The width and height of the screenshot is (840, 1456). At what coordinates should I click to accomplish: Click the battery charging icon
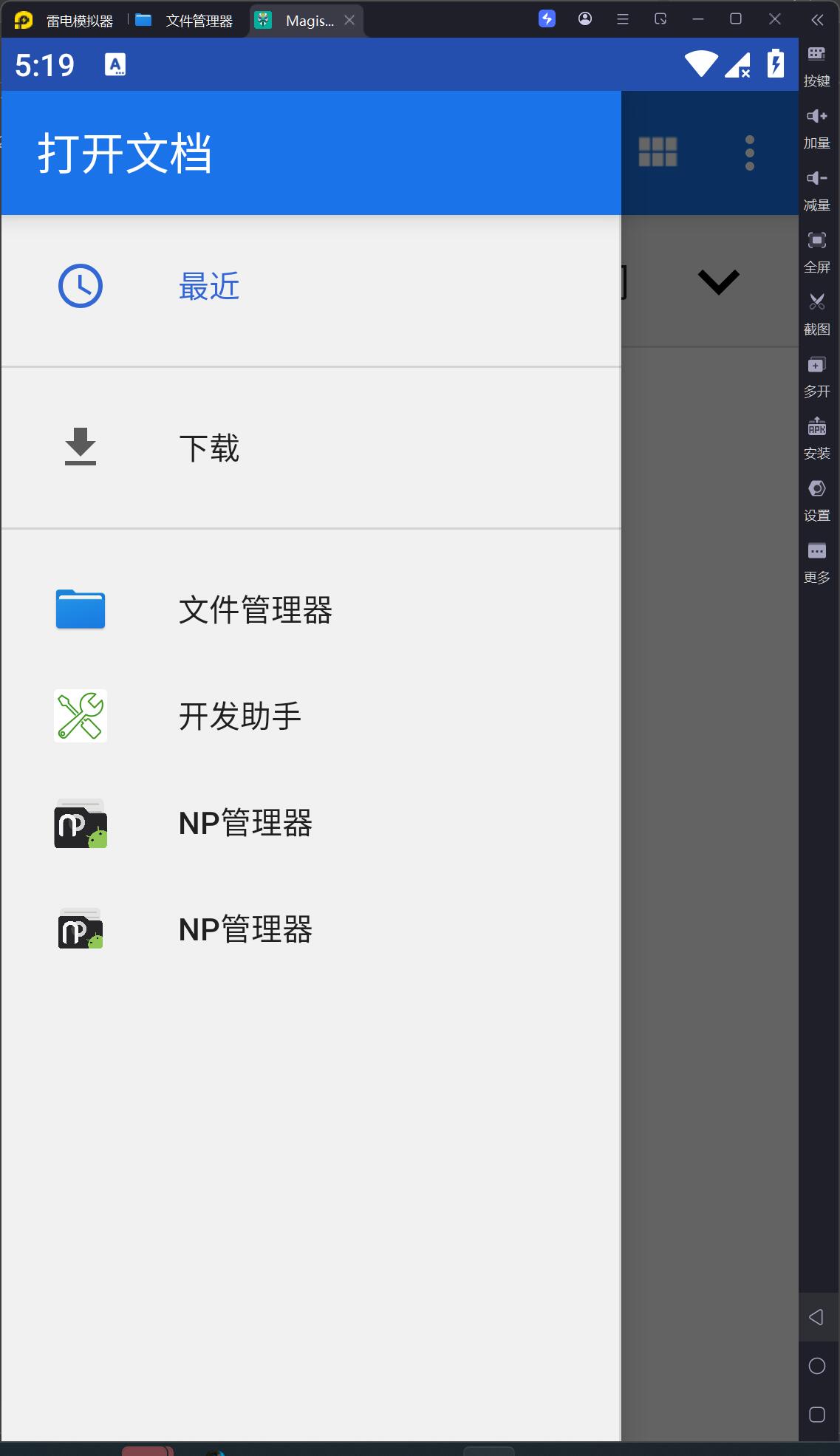pyautogui.click(x=775, y=63)
